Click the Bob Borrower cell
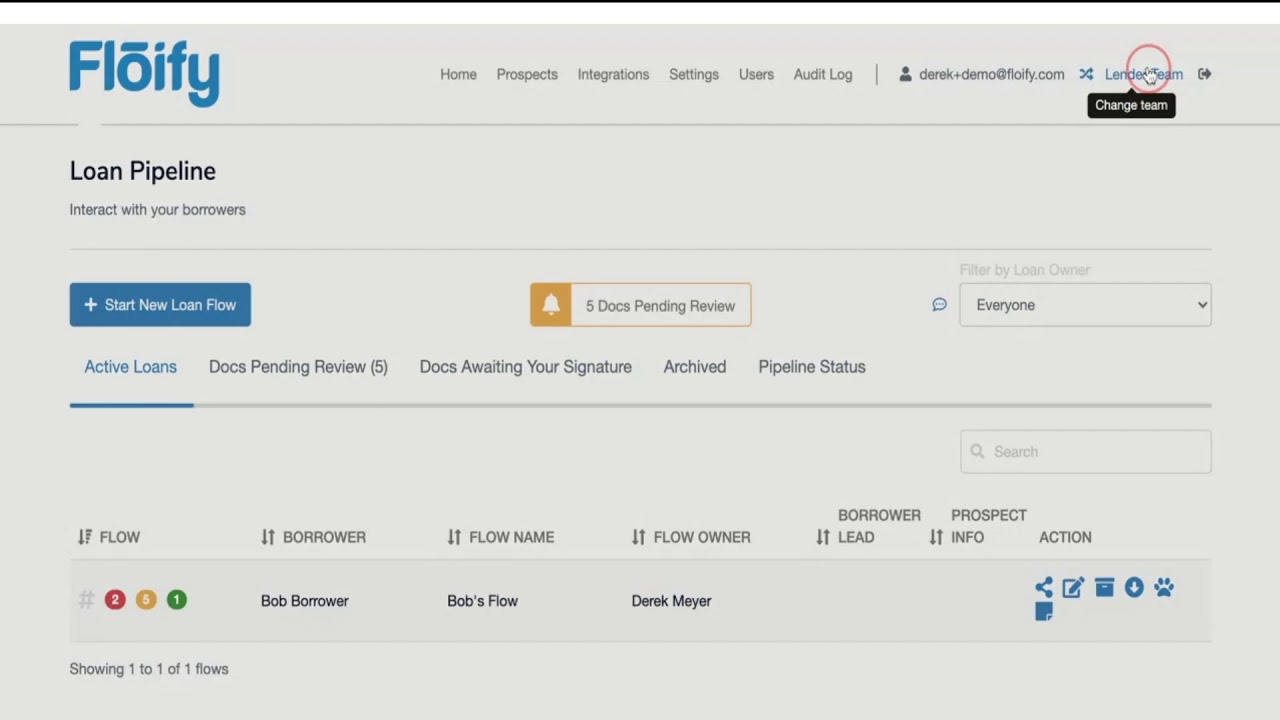 (x=305, y=601)
